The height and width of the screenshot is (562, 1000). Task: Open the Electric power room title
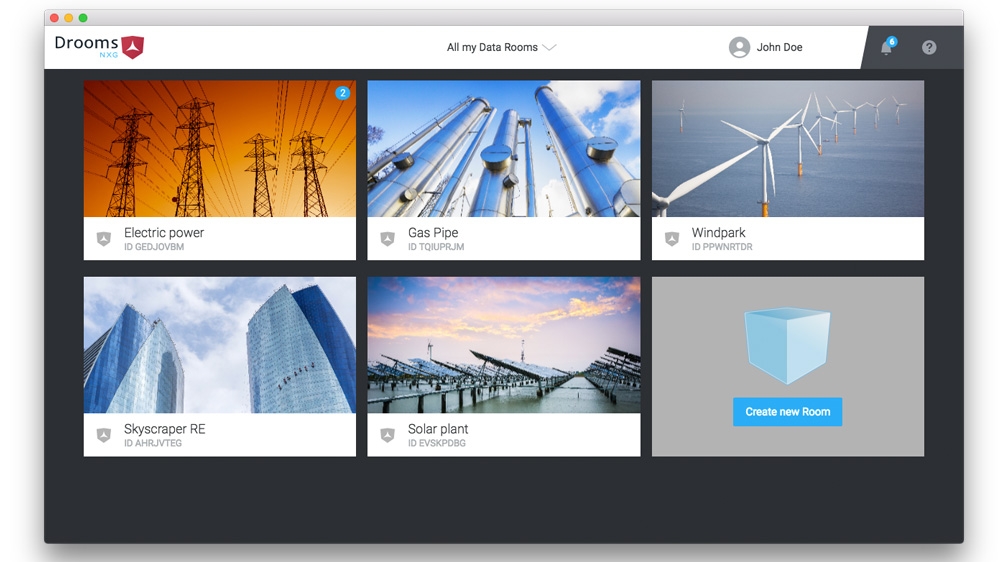click(x=164, y=233)
